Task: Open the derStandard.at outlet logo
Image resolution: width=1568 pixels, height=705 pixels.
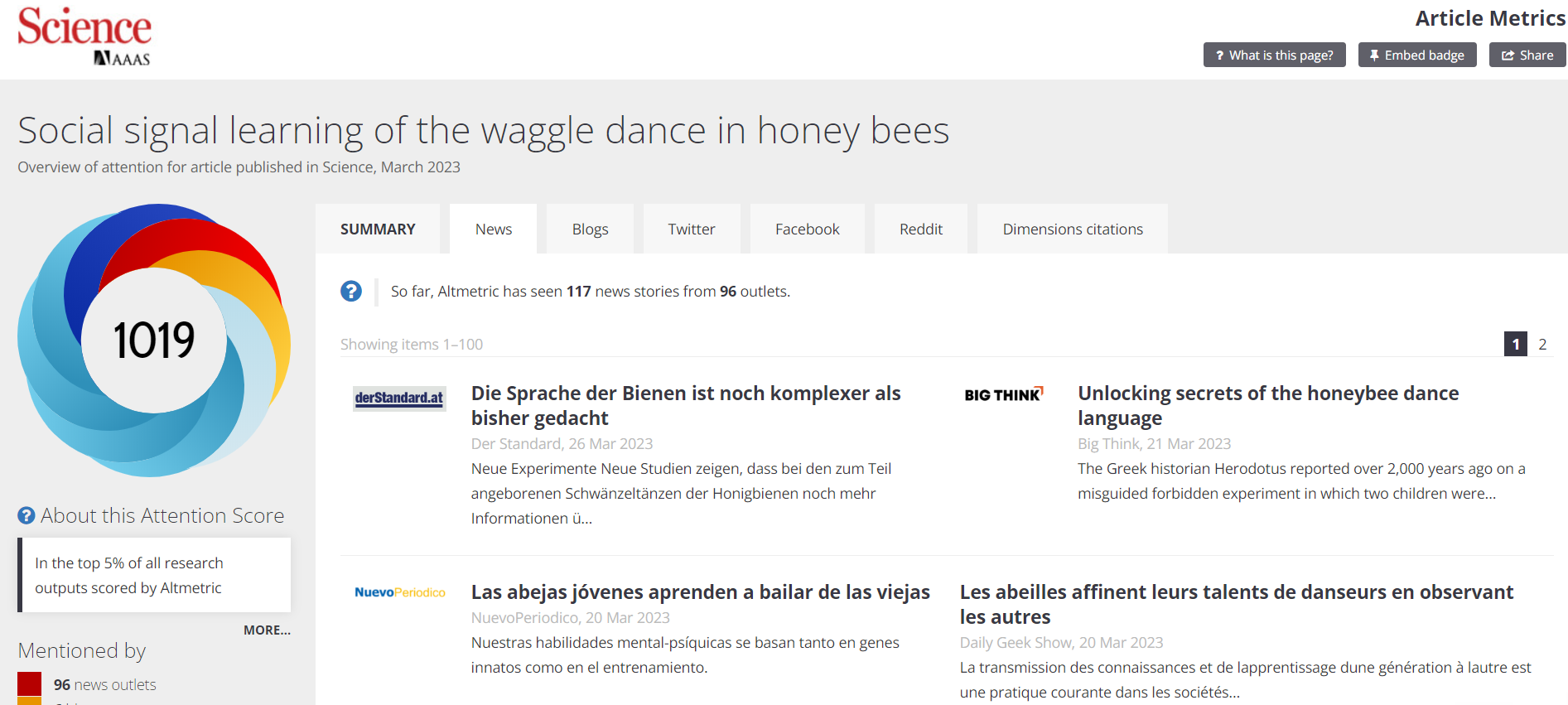Action: 399,398
